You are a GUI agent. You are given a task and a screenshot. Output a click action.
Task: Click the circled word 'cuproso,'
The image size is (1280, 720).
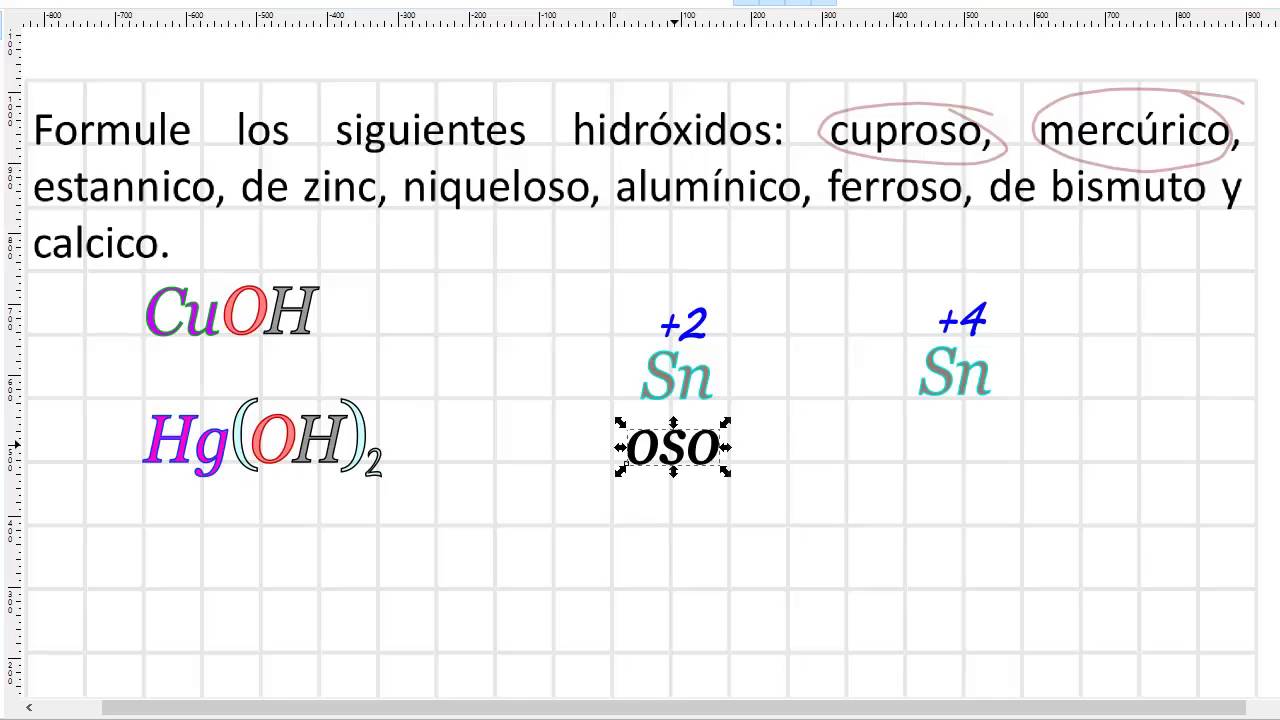pos(910,132)
